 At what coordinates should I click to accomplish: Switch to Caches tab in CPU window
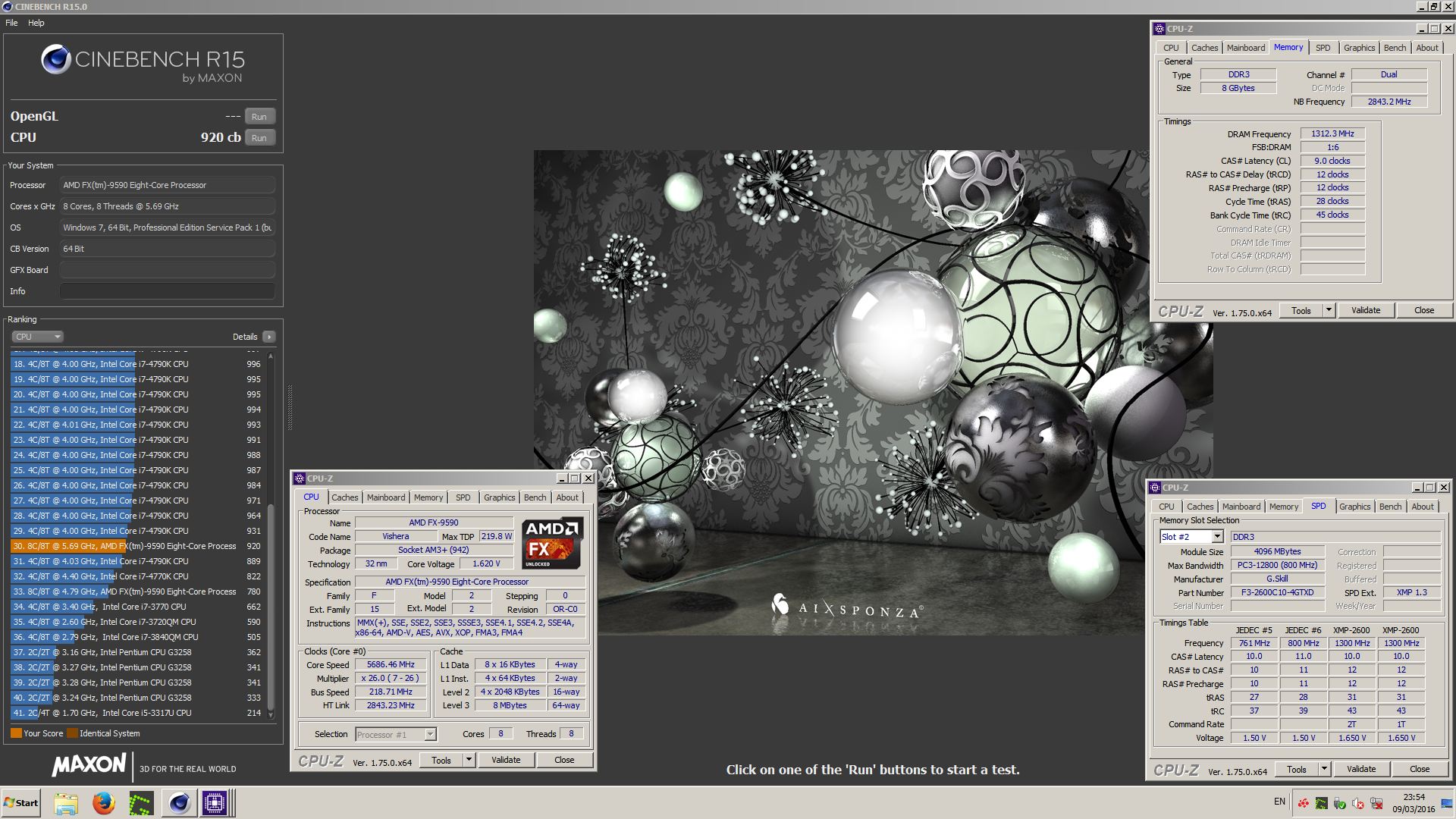pos(344,497)
